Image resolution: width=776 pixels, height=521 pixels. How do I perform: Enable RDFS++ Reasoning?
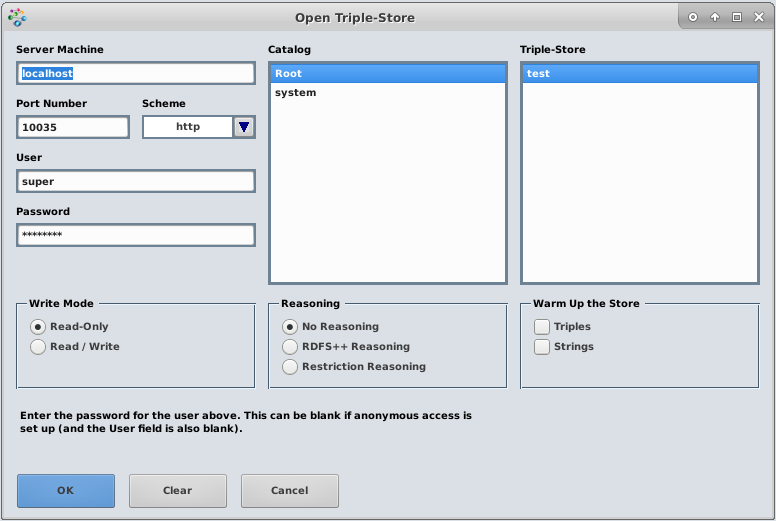click(291, 347)
